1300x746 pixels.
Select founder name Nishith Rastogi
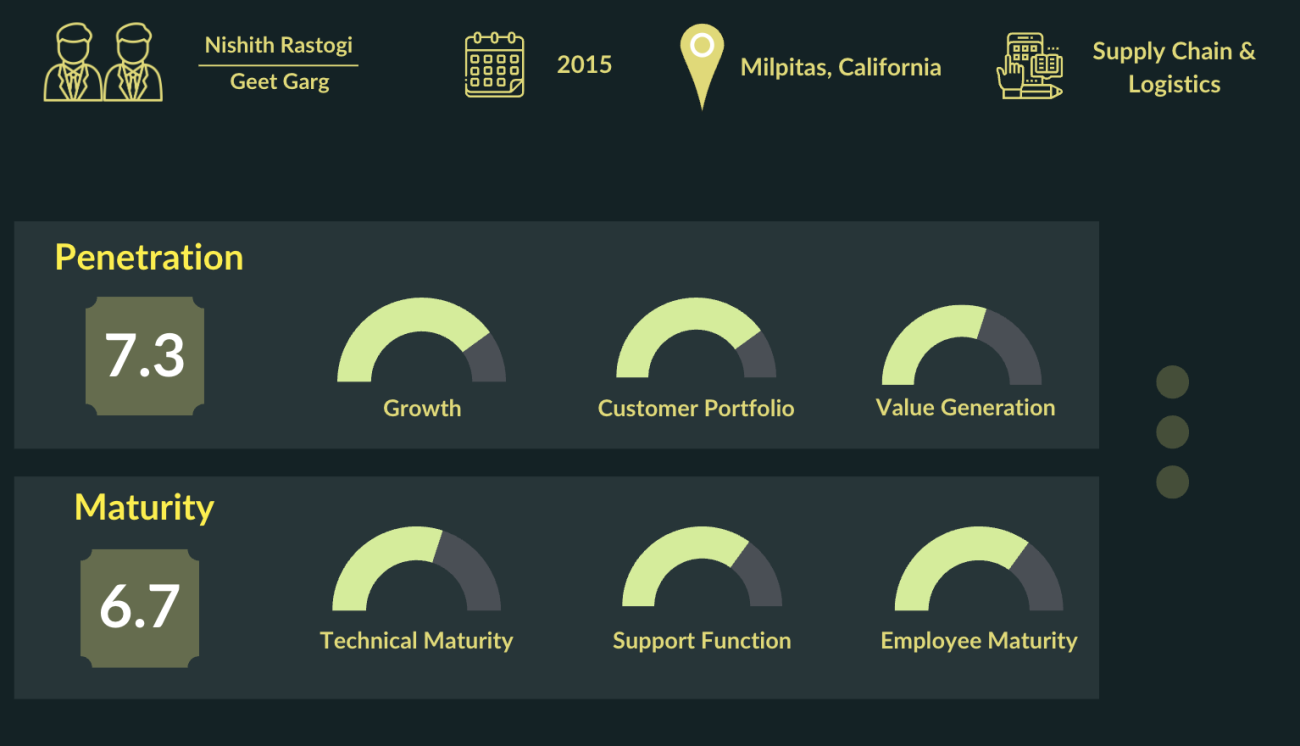pyautogui.click(x=278, y=45)
